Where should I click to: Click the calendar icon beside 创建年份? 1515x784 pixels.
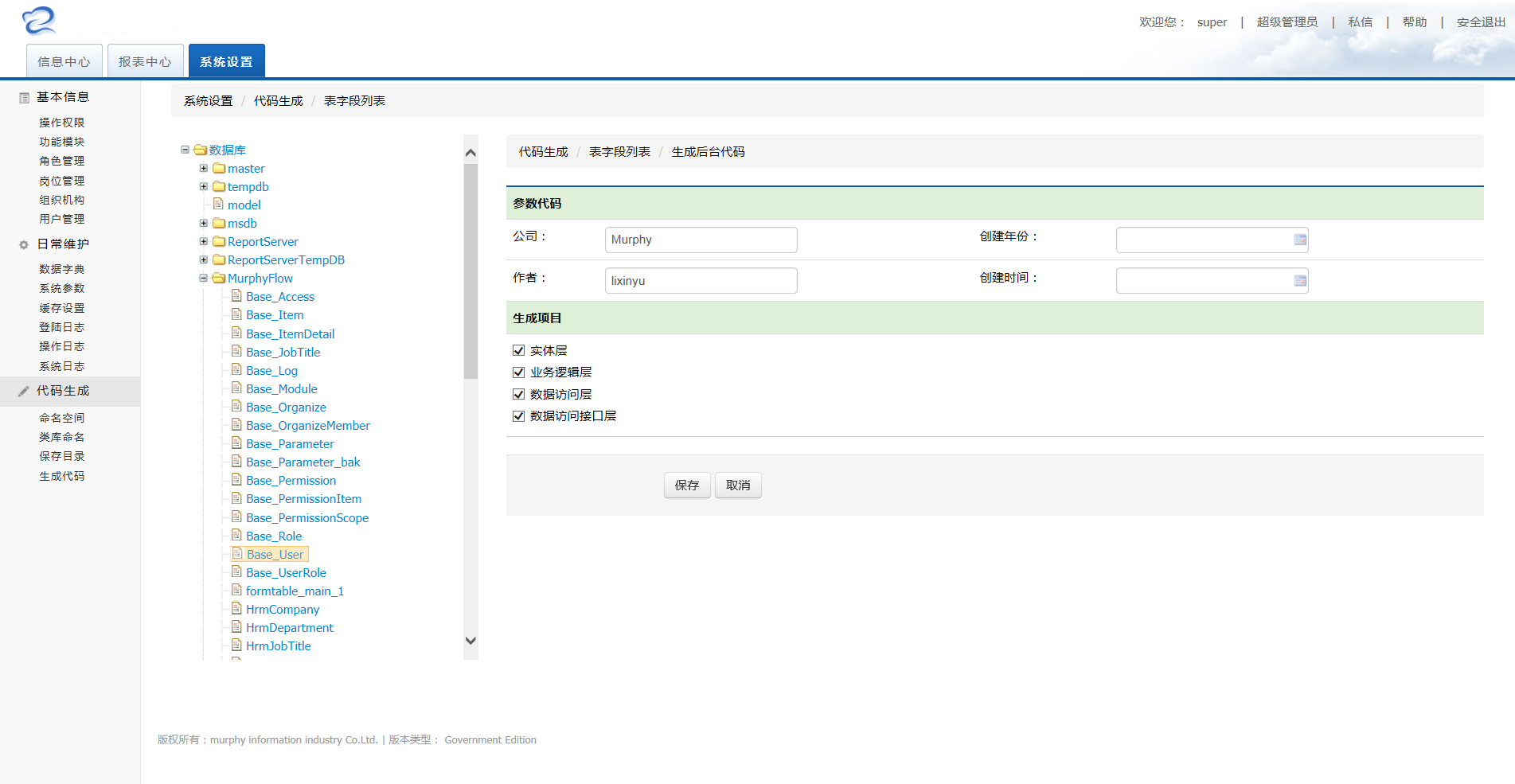point(1300,240)
